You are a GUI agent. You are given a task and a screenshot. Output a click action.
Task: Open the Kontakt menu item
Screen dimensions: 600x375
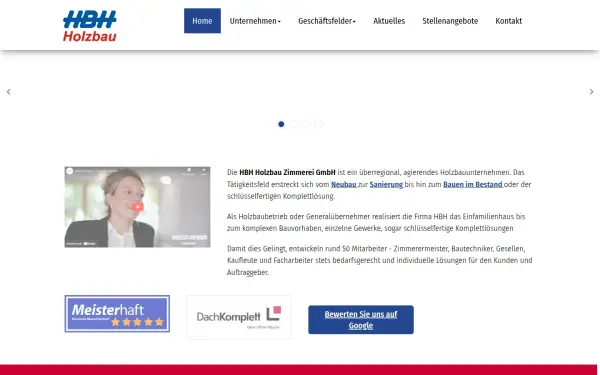[509, 21]
